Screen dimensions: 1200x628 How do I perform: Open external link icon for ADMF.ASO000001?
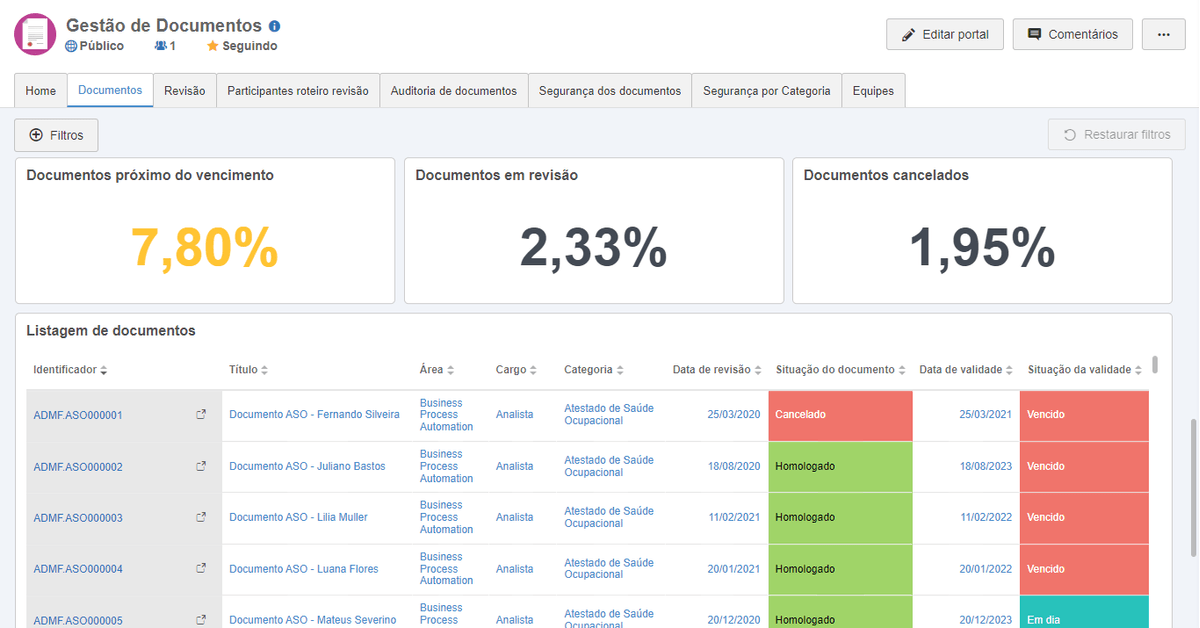[x=201, y=414]
